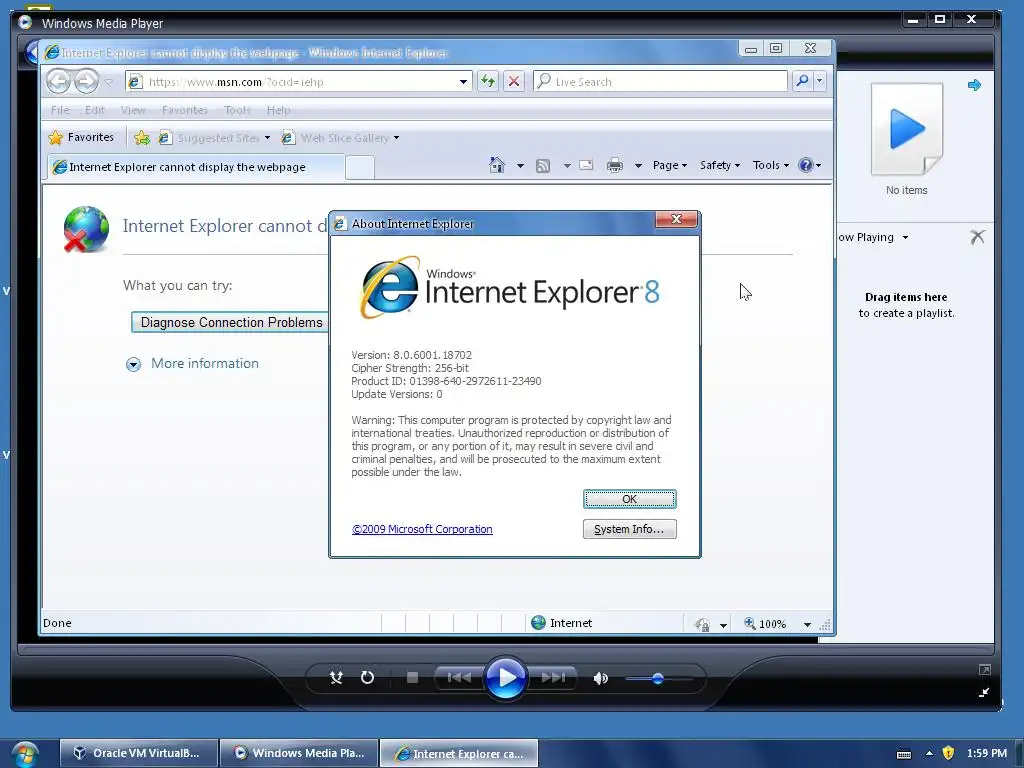Close the About Internet Explorer dialog
The width and height of the screenshot is (1024, 768).
pos(677,219)
